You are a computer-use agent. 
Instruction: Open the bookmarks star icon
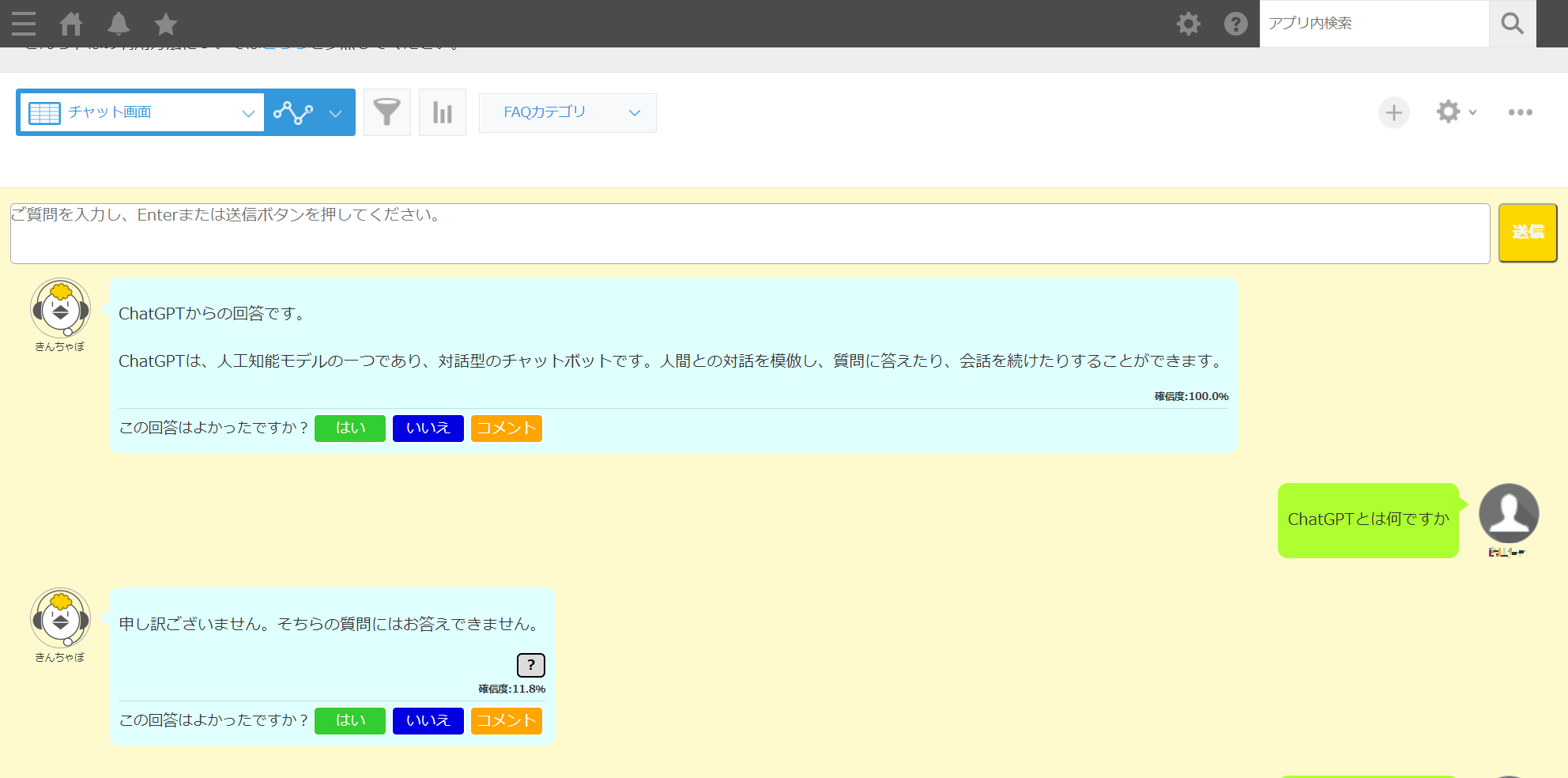pyautogui.click(x=166, y=24)
